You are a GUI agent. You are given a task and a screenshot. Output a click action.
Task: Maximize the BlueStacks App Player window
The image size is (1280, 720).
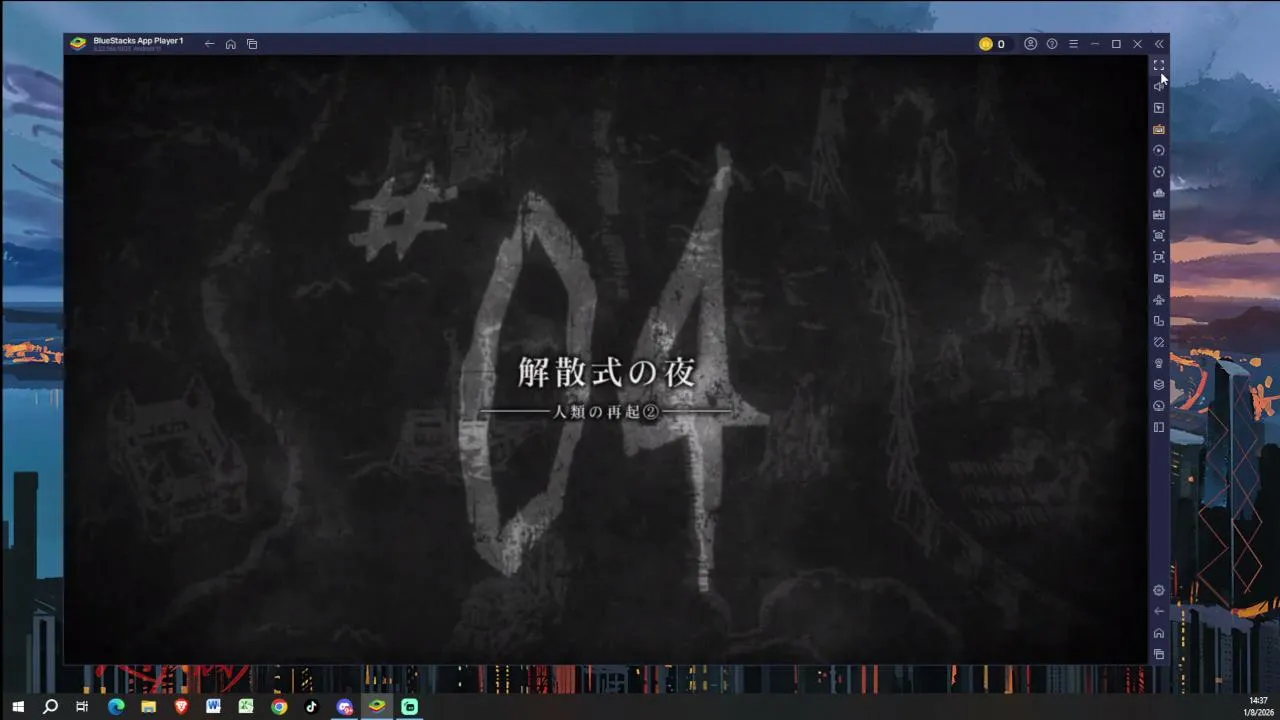(1116, 44)
